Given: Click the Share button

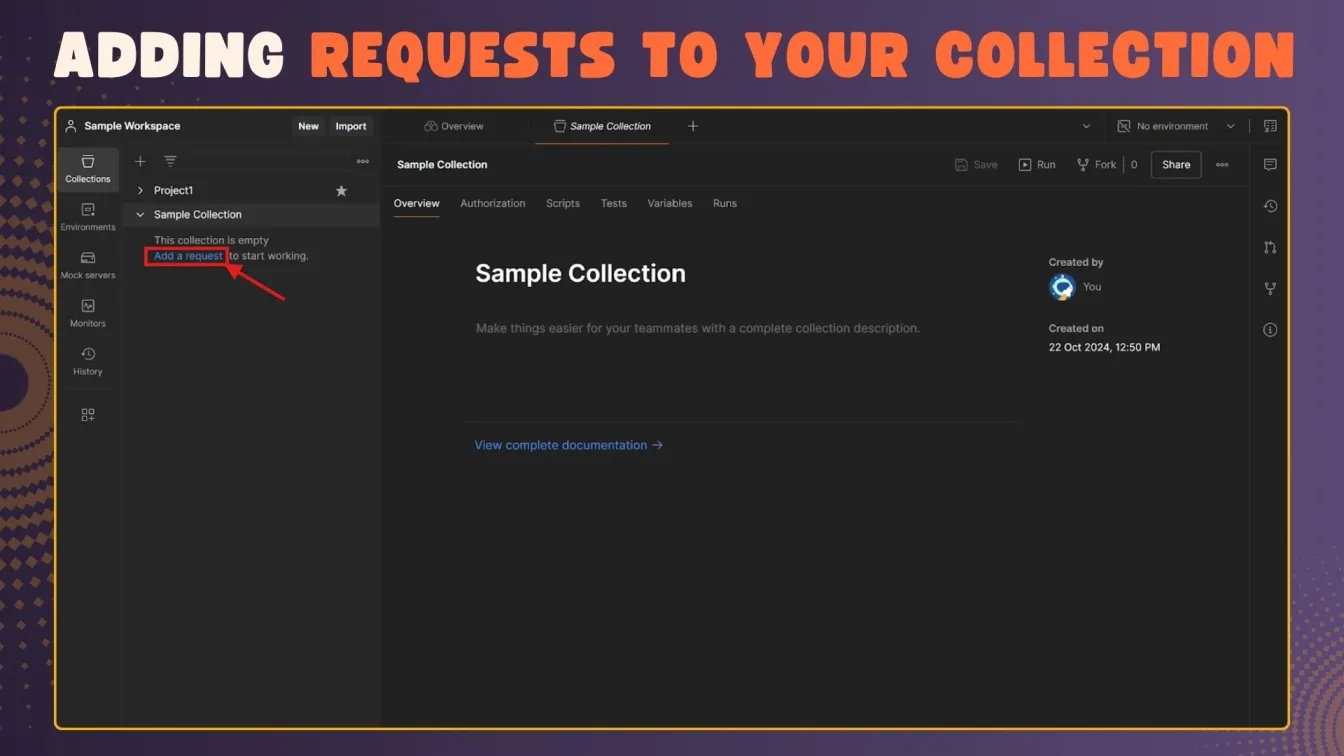Looking at the screenshot, I should (x=1176, y=164).
